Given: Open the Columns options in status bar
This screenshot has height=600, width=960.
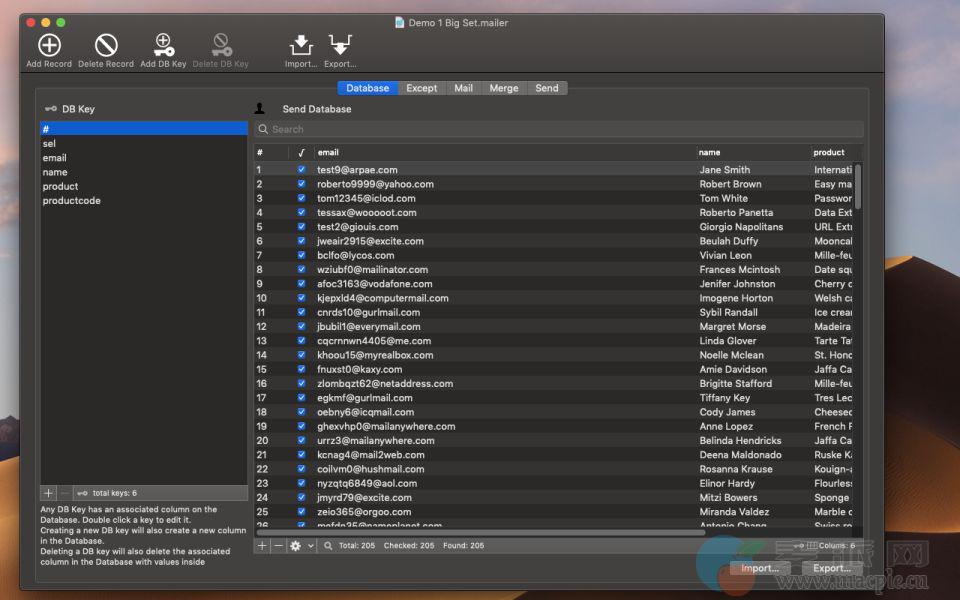Looking at the screenshot, I should [x=830, y=546].
